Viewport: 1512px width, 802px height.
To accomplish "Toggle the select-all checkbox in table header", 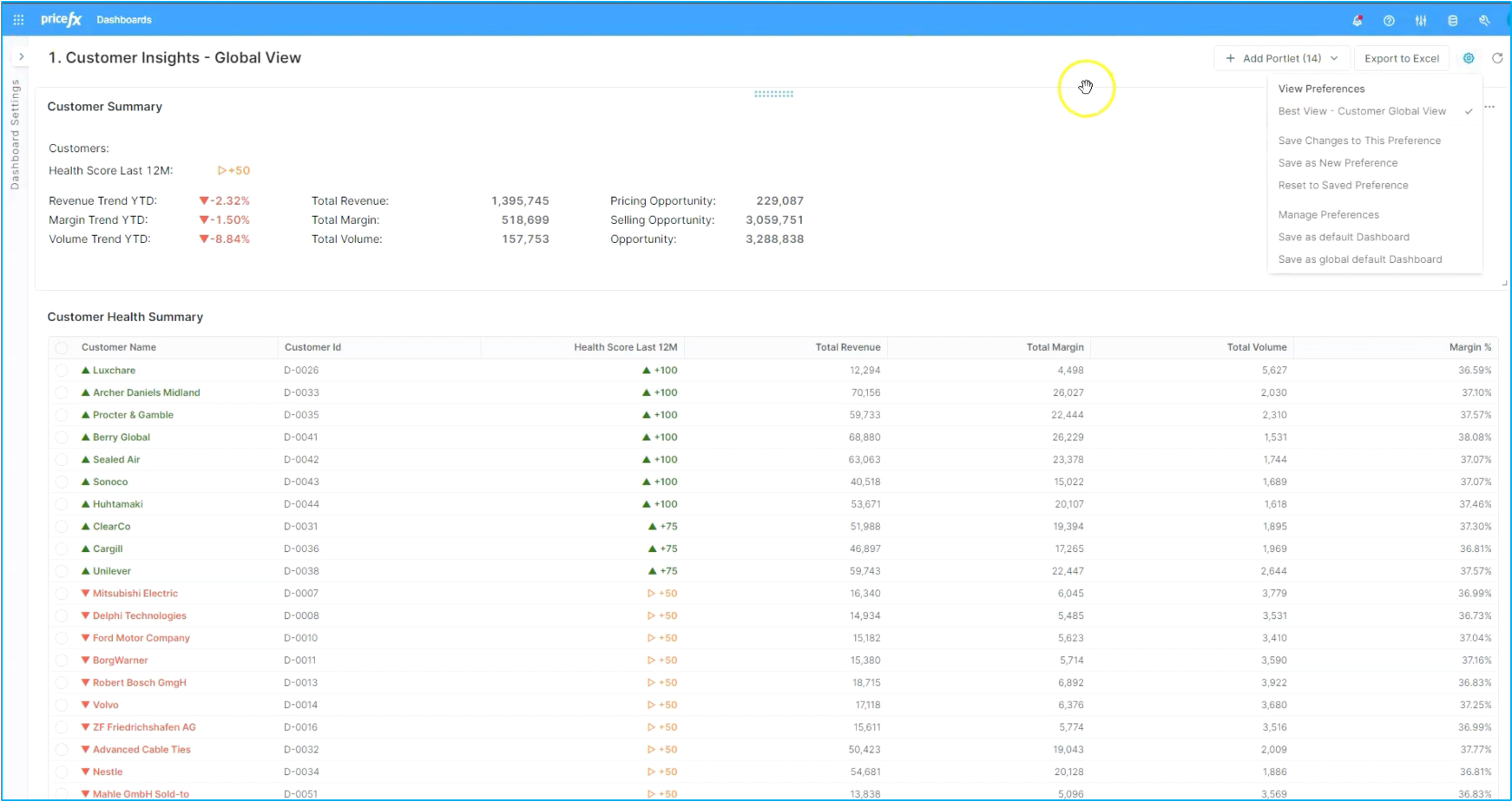I will (62, 348).
